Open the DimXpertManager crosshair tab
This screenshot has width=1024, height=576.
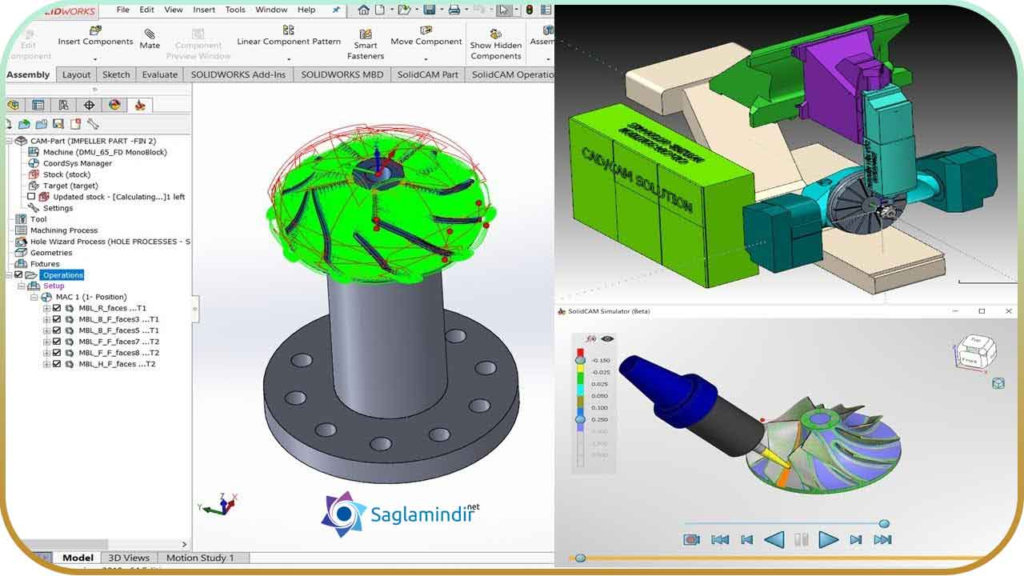89,105
